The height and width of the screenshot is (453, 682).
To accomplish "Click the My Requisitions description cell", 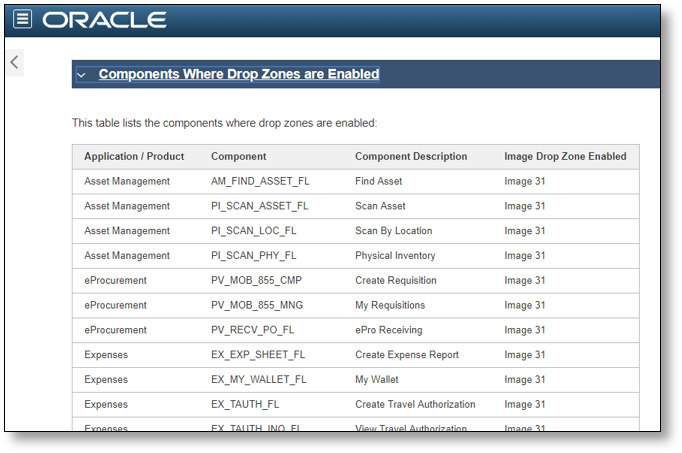I will pos(390,305).
